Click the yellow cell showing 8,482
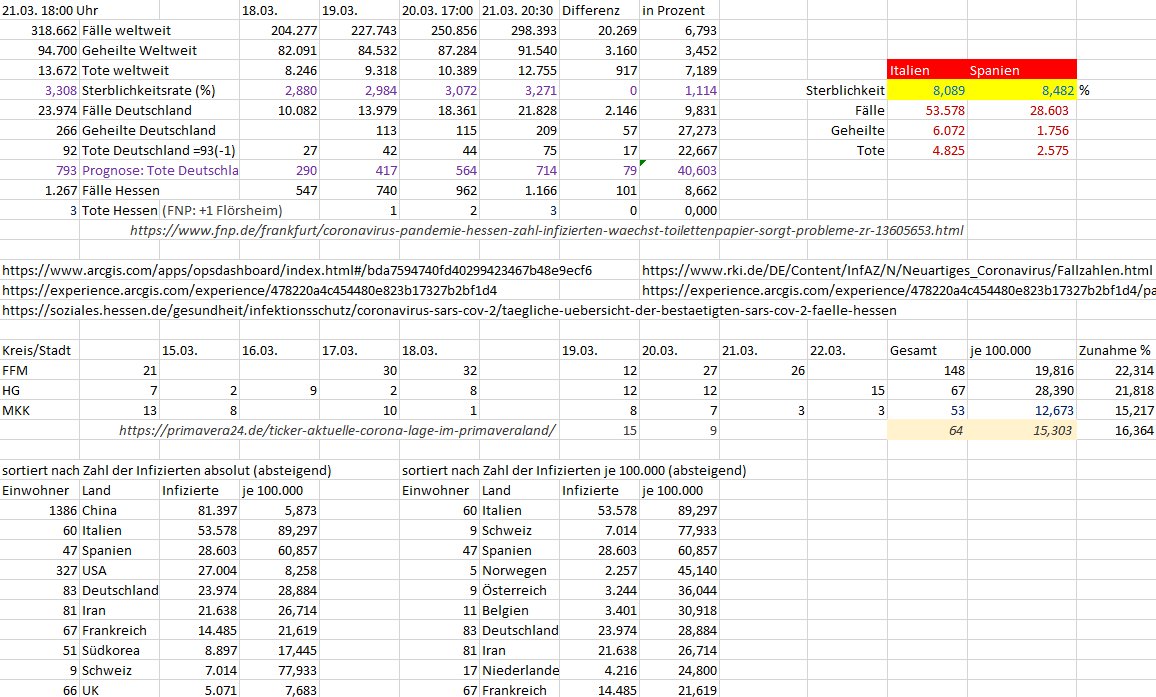The image size is (1156, 697). (x=1022, y=91)
